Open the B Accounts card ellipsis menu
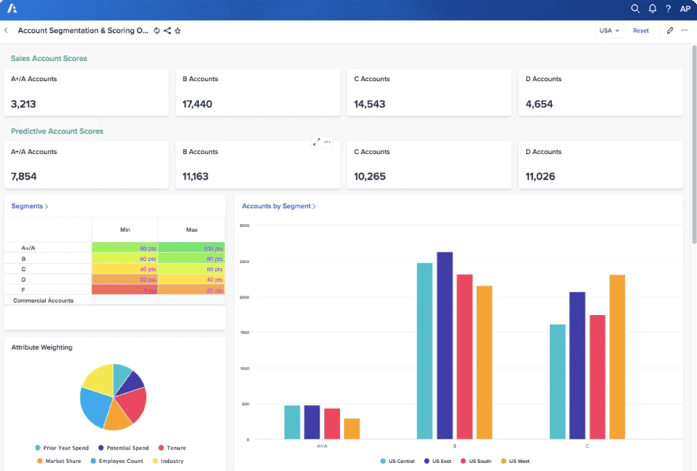The width and height of the screenshot is (697, 471). [x=328, y=142]
